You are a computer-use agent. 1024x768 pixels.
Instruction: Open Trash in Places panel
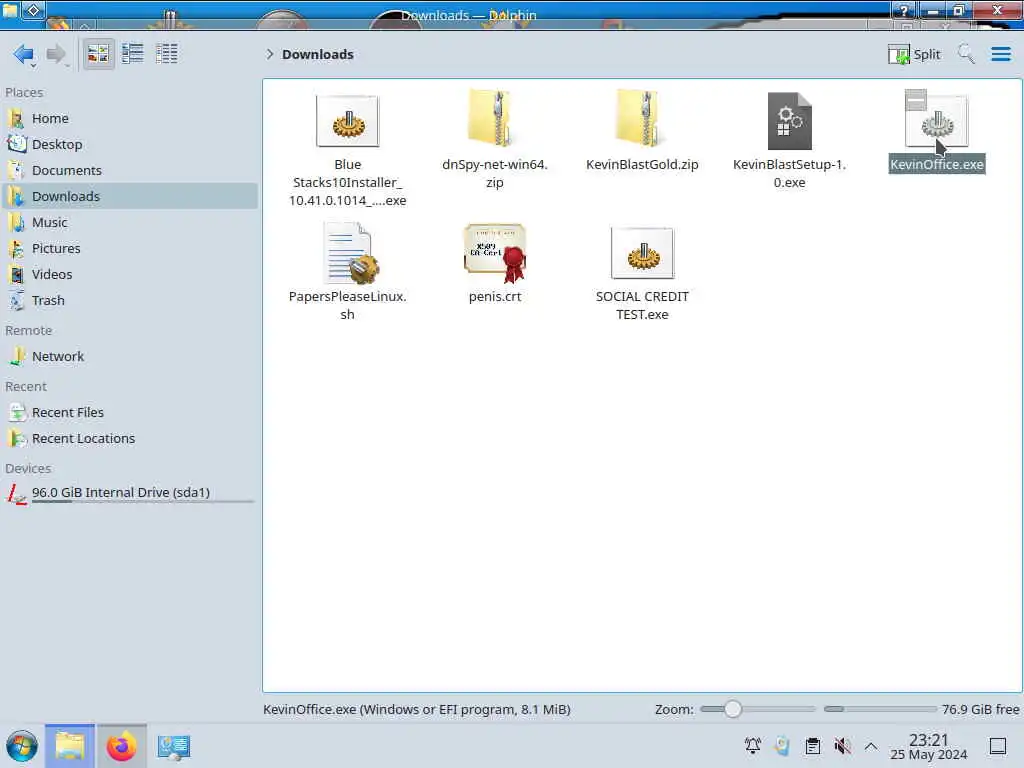pos(129,301)
